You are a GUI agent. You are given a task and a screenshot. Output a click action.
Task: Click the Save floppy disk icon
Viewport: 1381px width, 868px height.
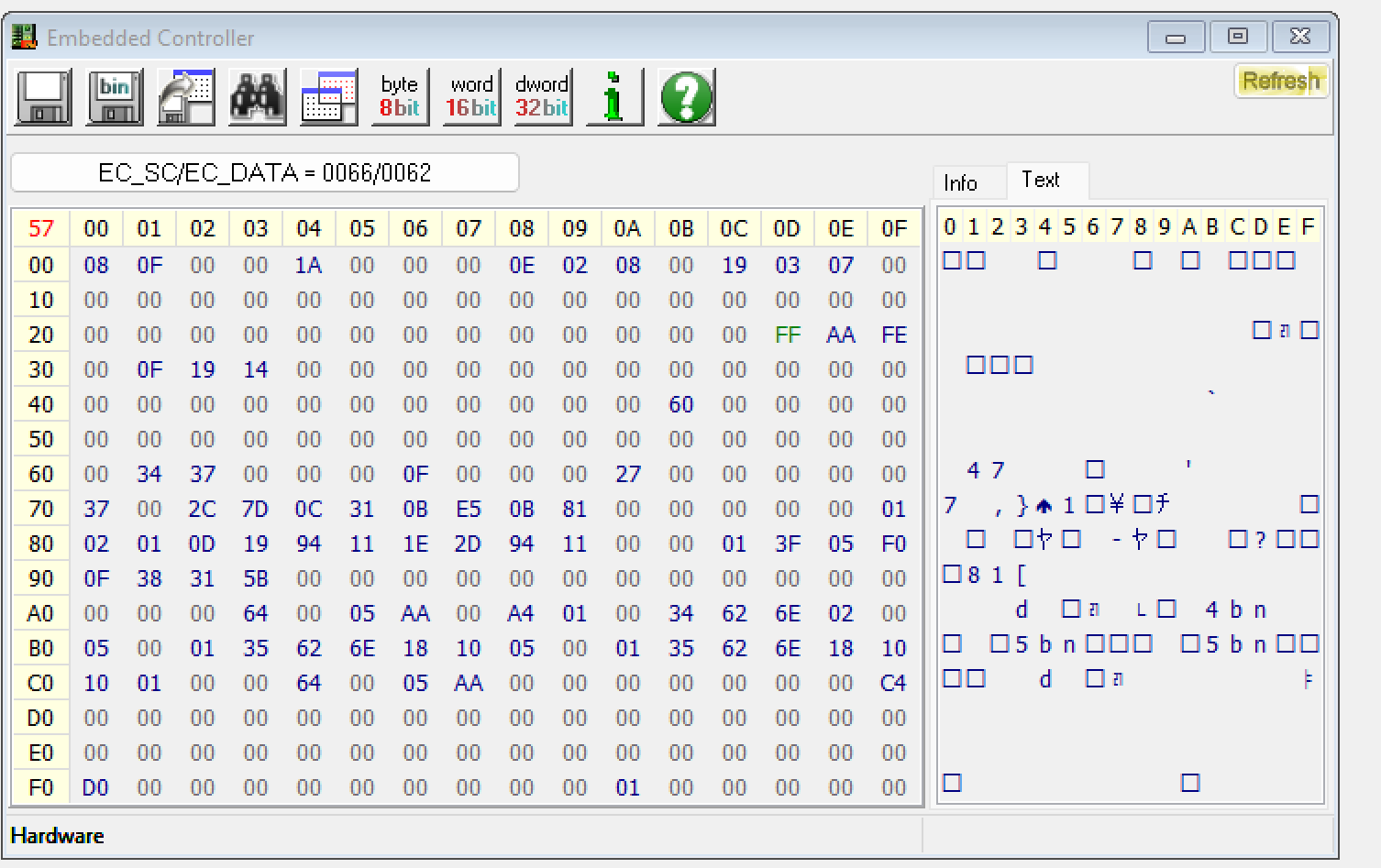pyautogui.click(x=43, y=97)
